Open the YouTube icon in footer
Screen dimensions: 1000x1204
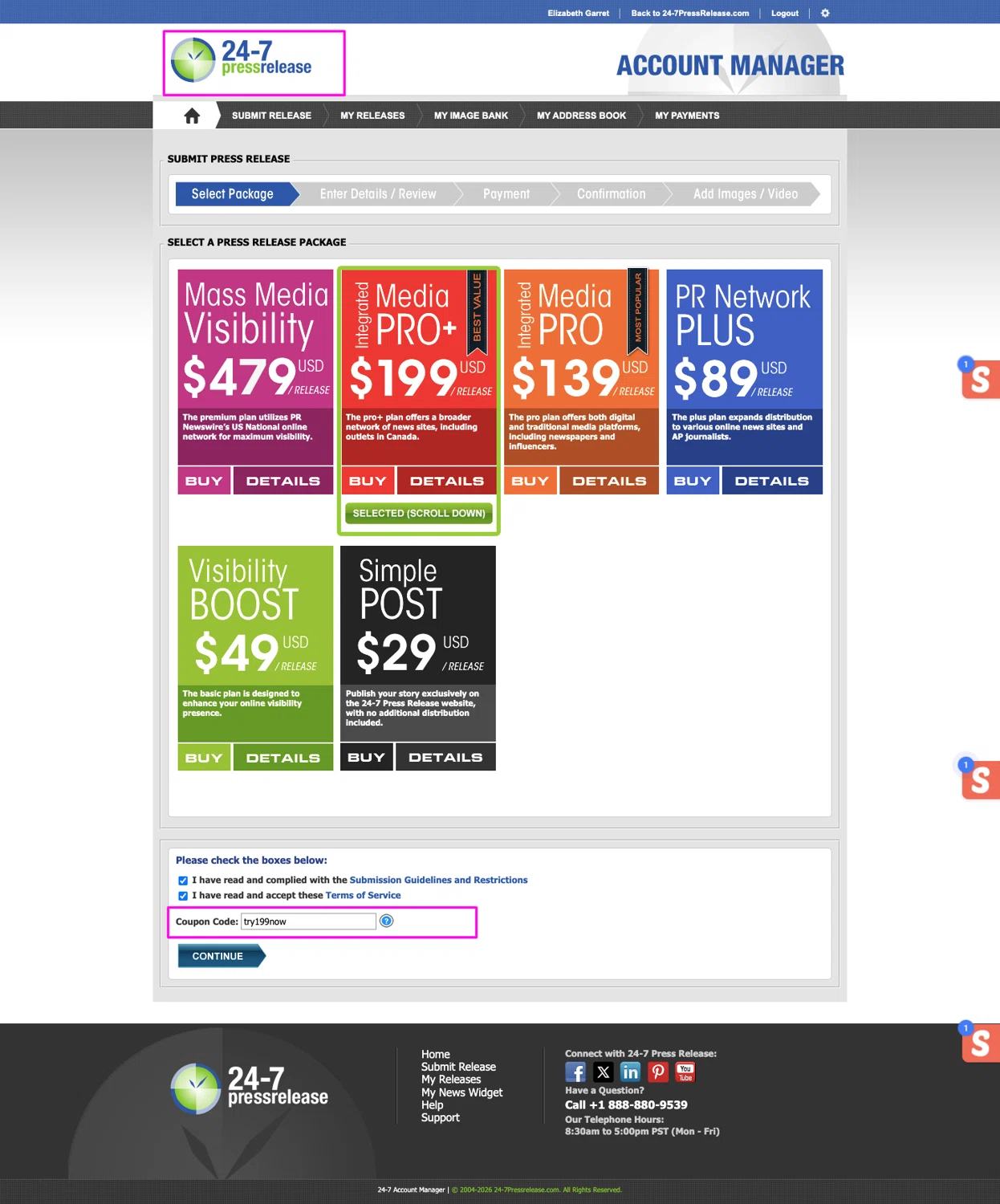tap(685, 1072)
